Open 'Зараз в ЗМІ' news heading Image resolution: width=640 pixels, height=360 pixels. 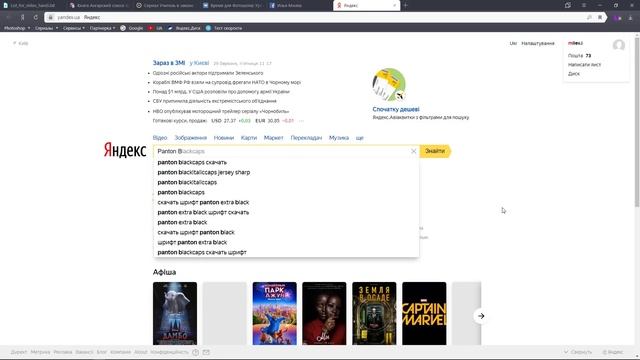[169, 63]
